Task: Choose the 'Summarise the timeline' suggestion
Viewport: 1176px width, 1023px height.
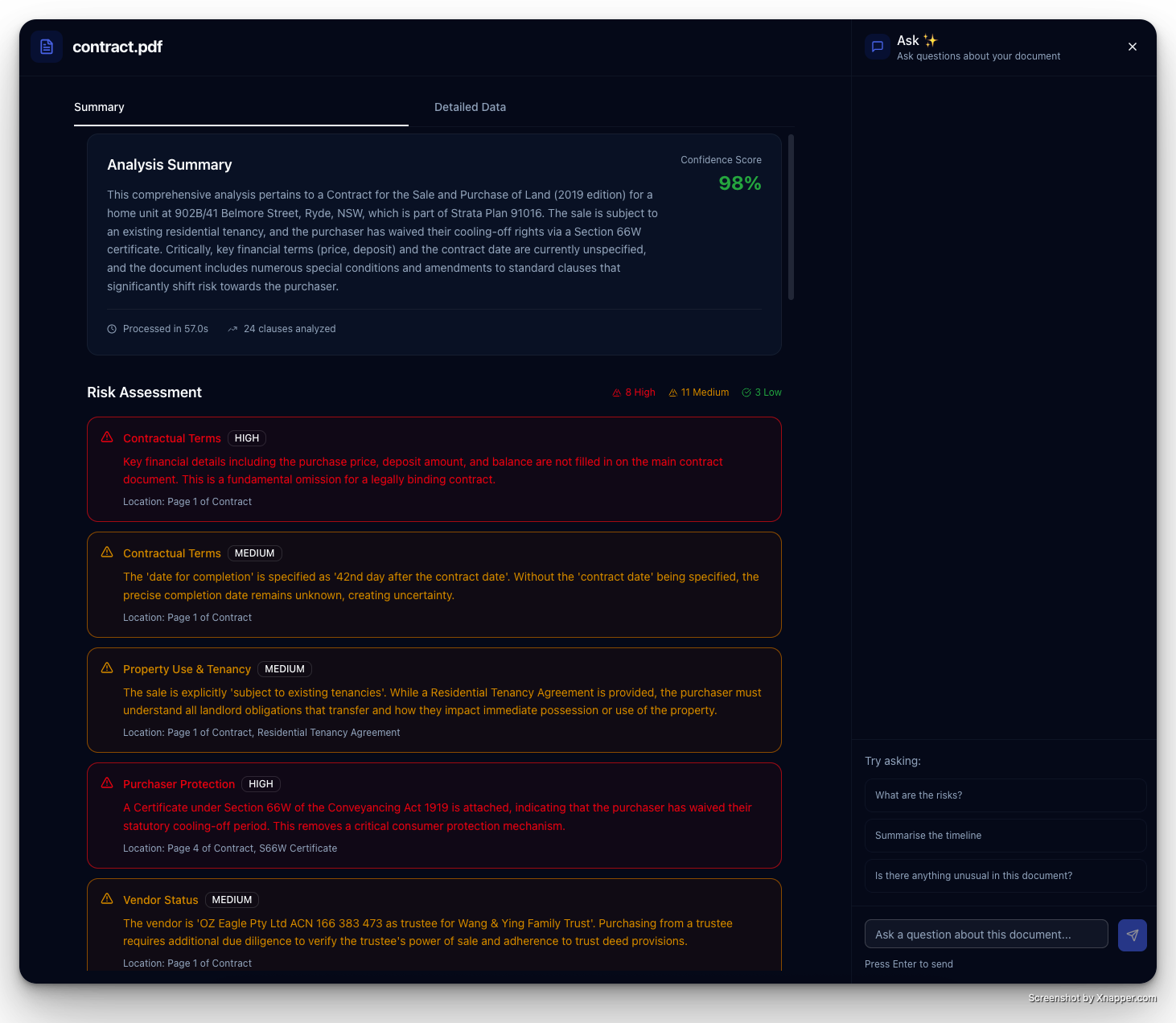Action: click(1005, 836)
